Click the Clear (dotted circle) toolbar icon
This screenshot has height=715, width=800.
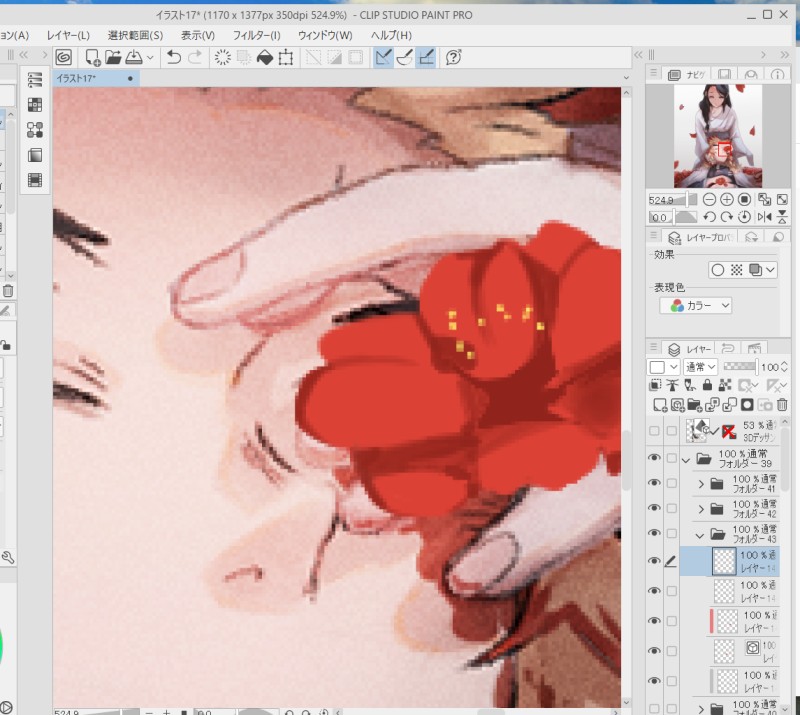pos(222,57)
